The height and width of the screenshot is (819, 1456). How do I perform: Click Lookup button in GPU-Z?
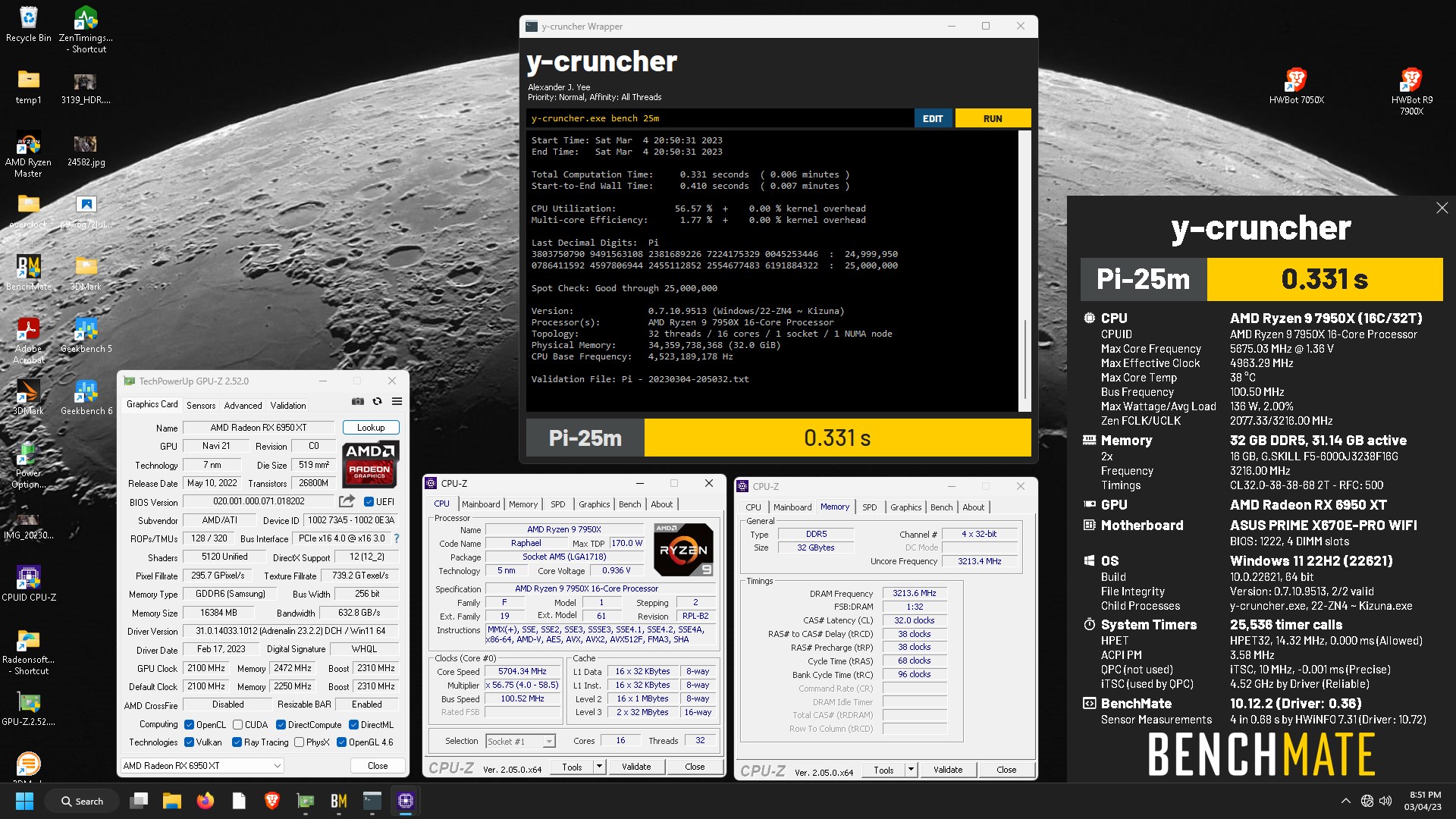pyautogui.click(x=371, y=427)
